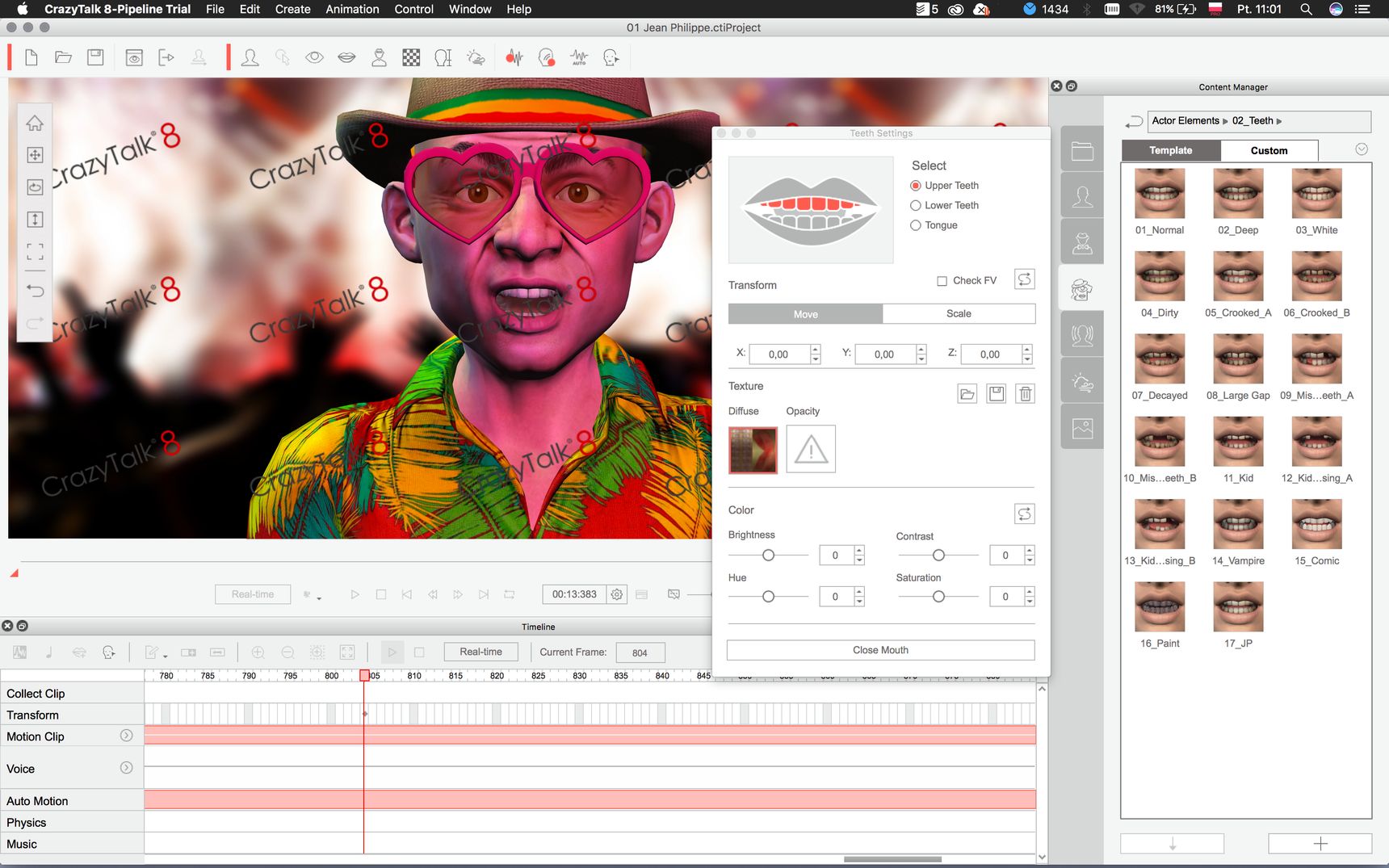Image resolution: width=1389 pixels, height=868 pixels.
Task: Load texture with the folder icon button
Action: click(x=967, y=394)
